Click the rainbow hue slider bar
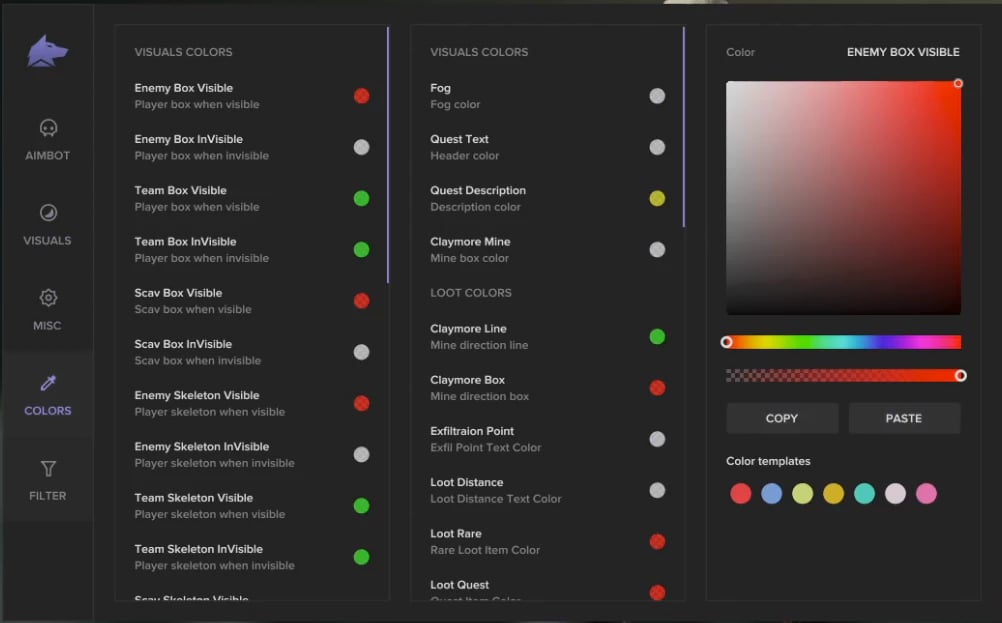The width and height of the screenshot is (1002, 623). (844, 342)
